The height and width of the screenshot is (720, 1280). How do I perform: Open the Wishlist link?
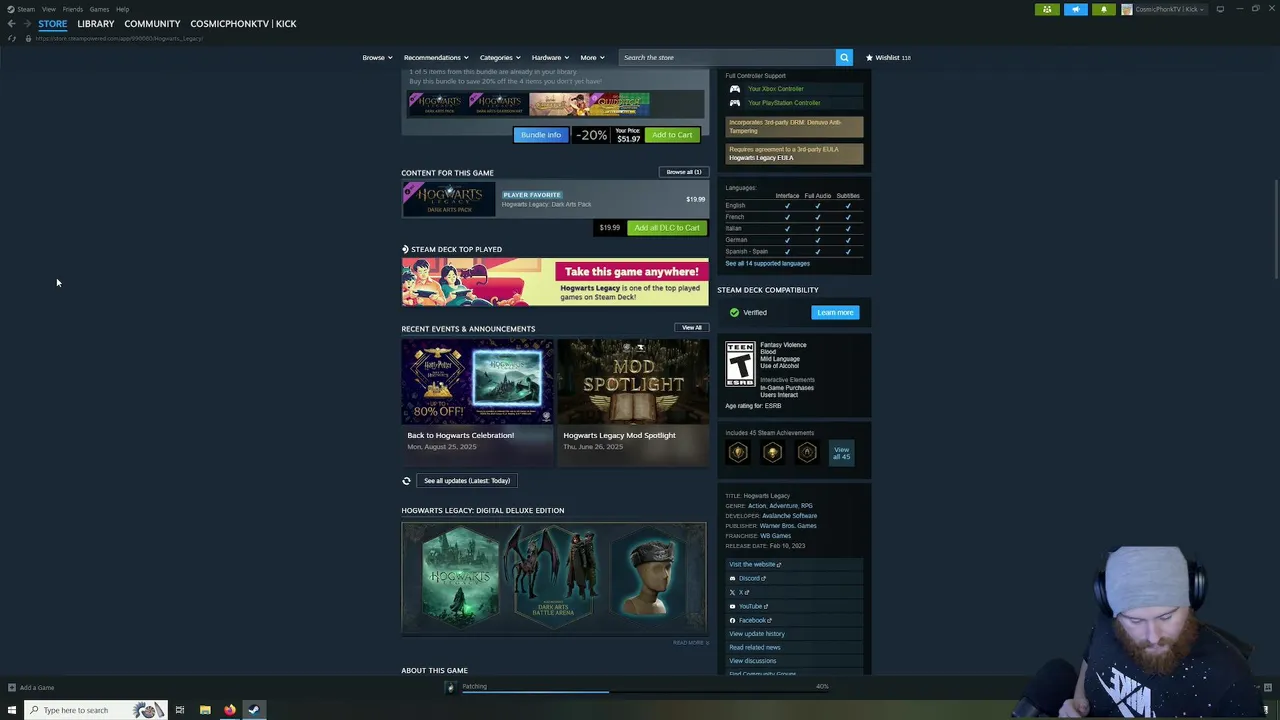[x=888, y=57]
